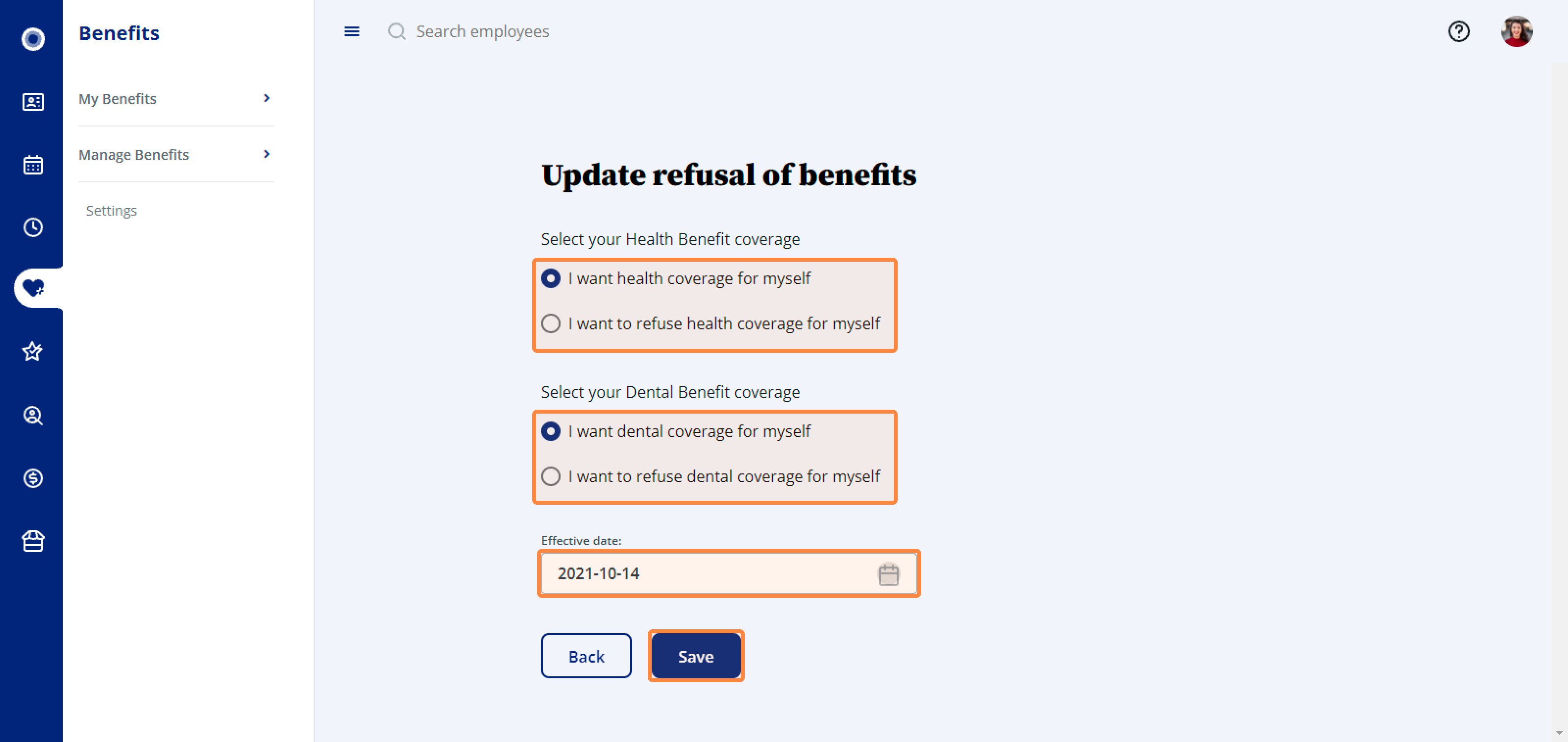The height and width of the screenshot is (742, 1568).
Task: Open the employee directory sidebar icon
Action: pyautogui.click(x=33, y=101)
